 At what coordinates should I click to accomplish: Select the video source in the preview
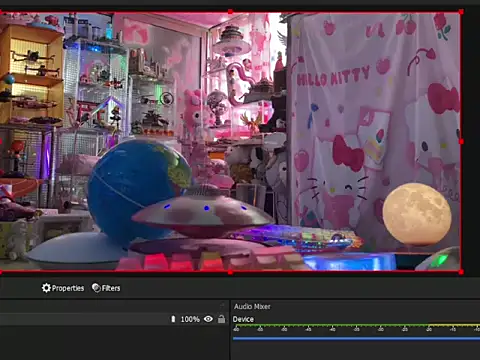pos(230,142)
